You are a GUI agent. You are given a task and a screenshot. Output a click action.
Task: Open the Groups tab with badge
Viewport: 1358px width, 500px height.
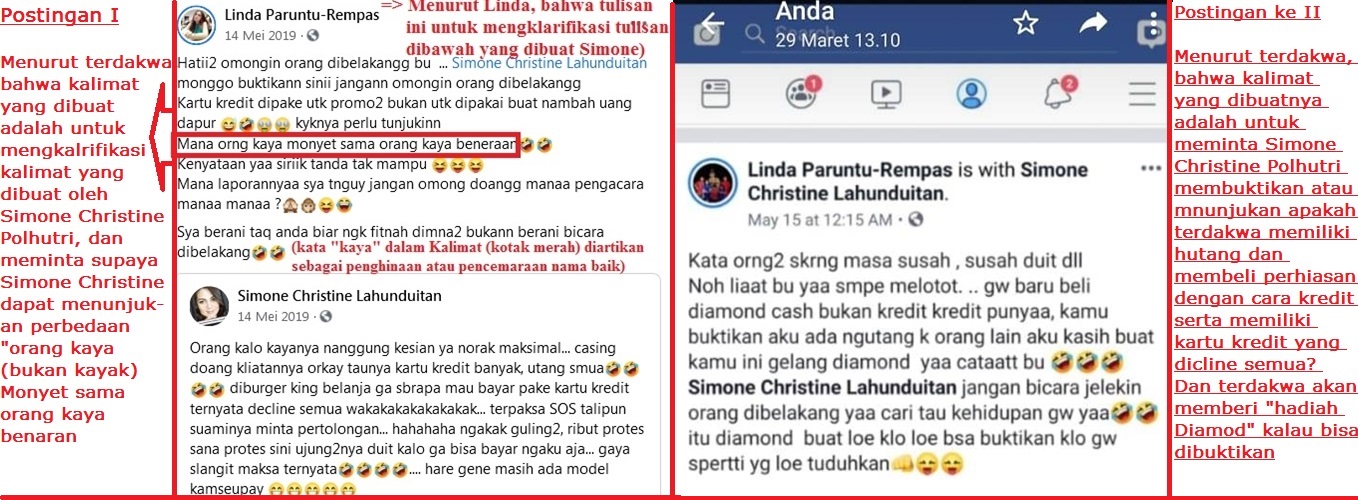[801, 92]
